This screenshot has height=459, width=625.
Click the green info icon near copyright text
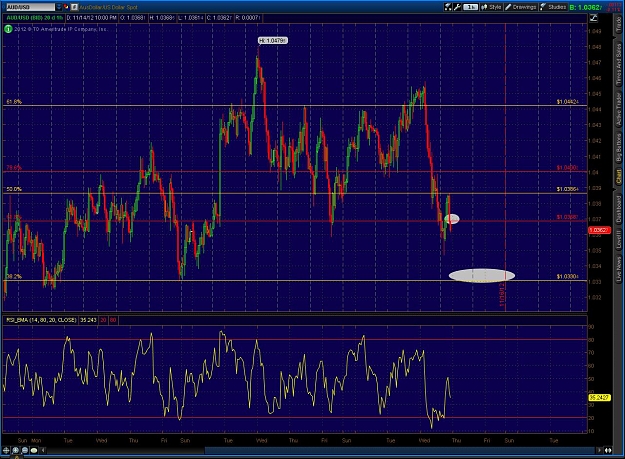(8, 29)
